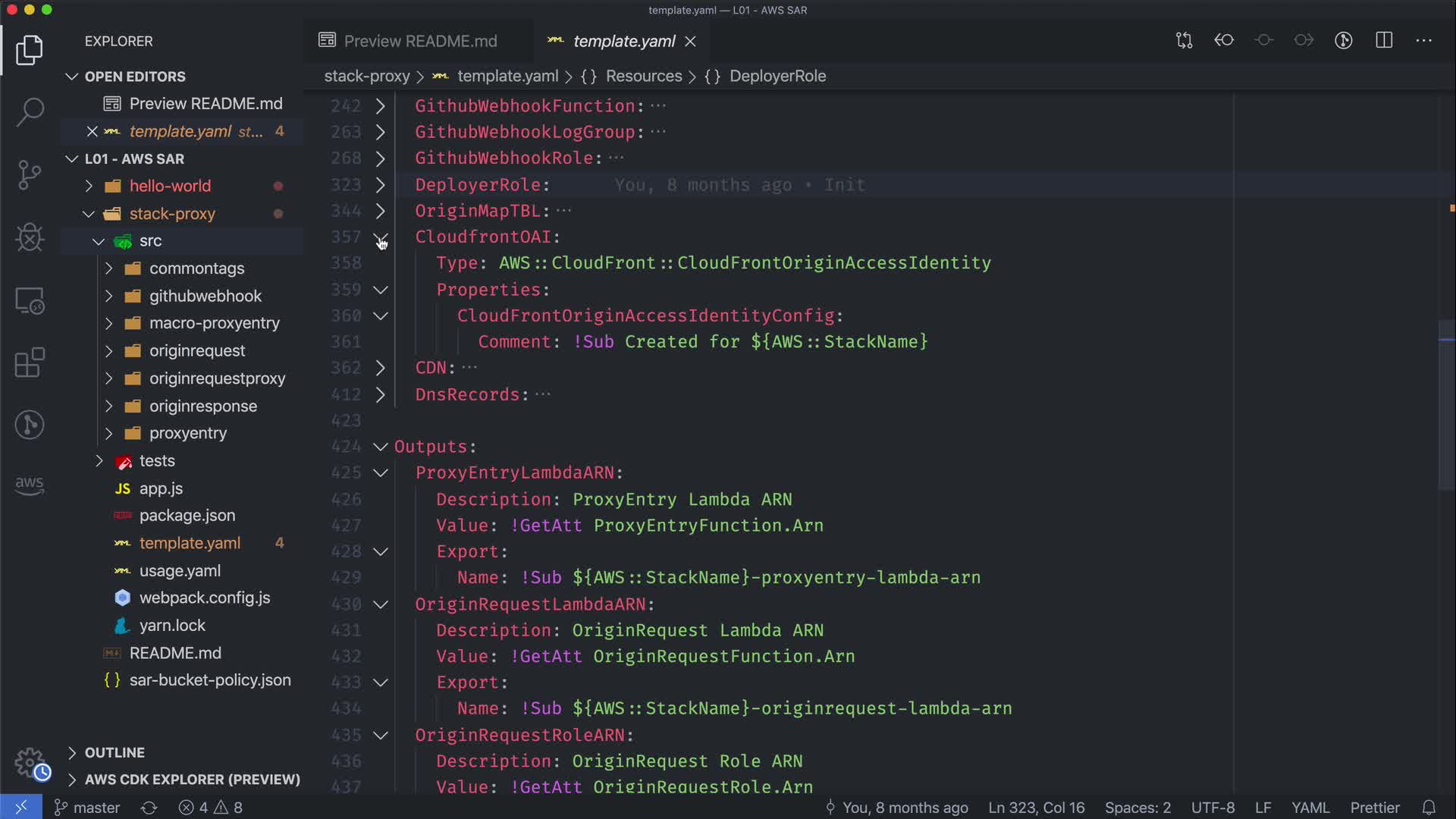Expand the hello-world folder
Screen dimensions: 1456x819
(170, 186)
